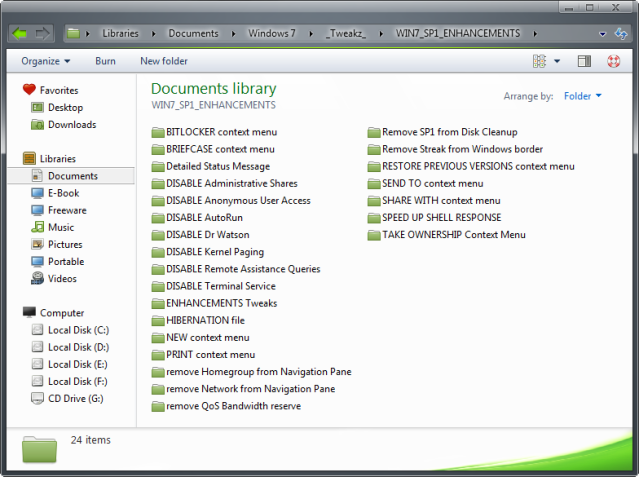Click the Burn toolbar button
Viewport: 639px width, 477px height.
(x=106, y=61)
